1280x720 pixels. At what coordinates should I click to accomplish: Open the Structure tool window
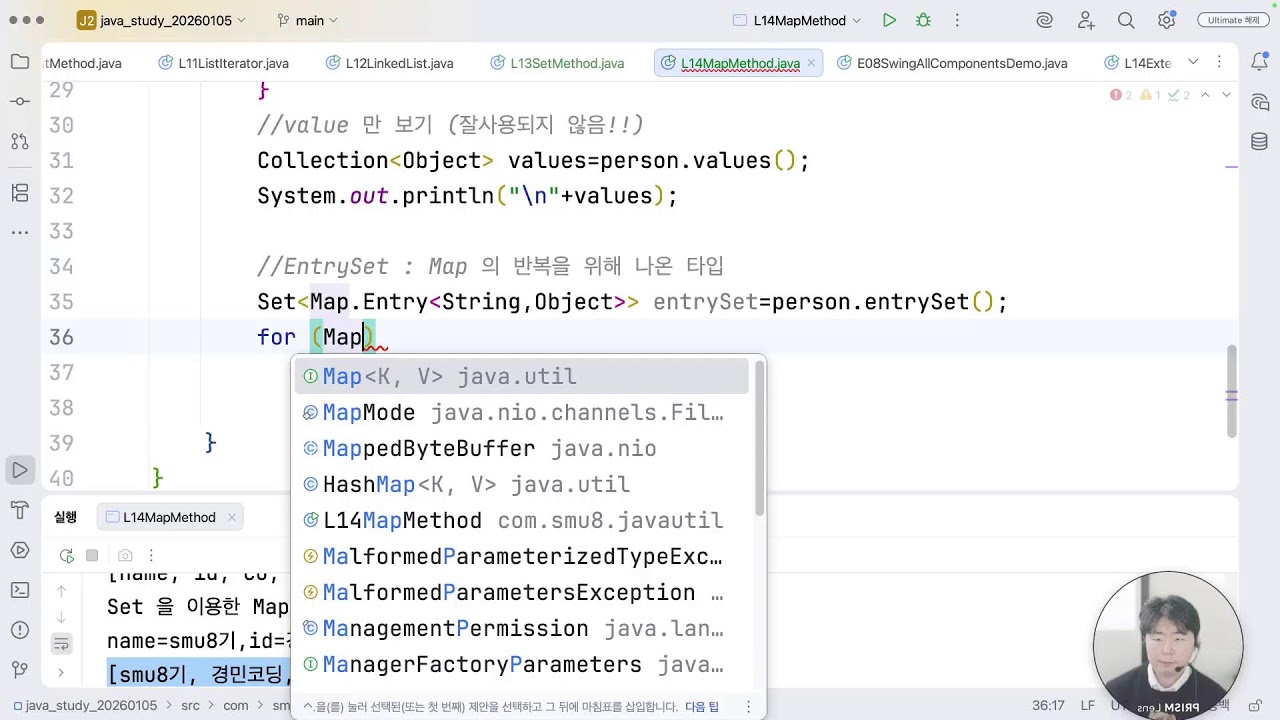click(x=20, y=192)
